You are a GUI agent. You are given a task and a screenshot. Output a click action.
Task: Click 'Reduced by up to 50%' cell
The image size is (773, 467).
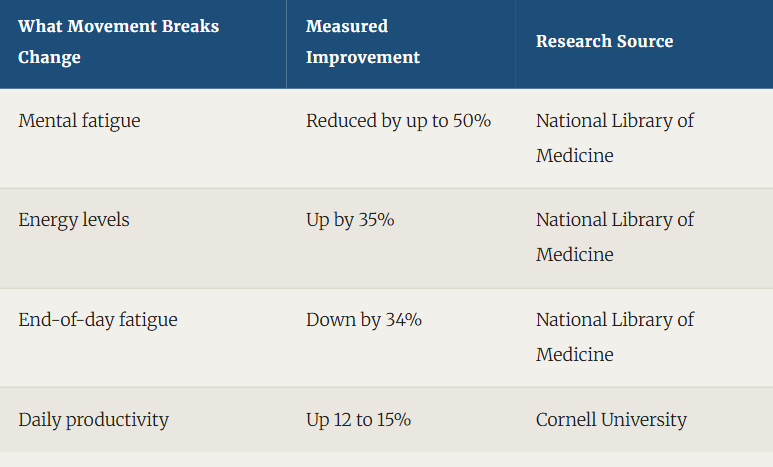(x=398, y=121)
